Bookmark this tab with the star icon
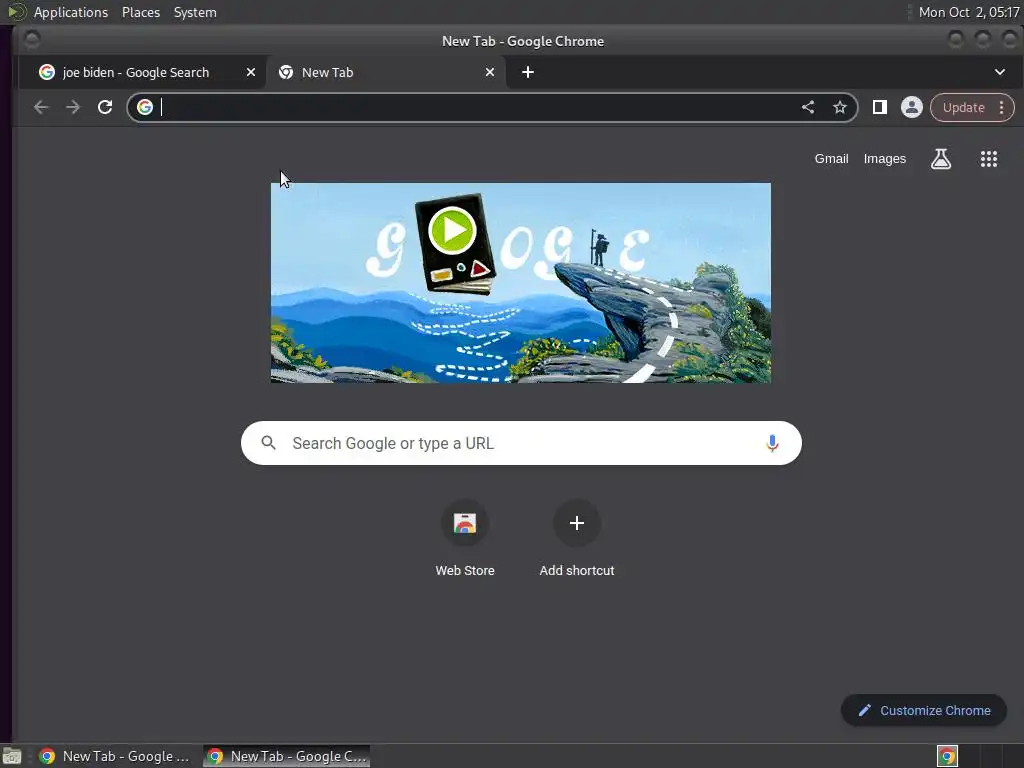 840,107
